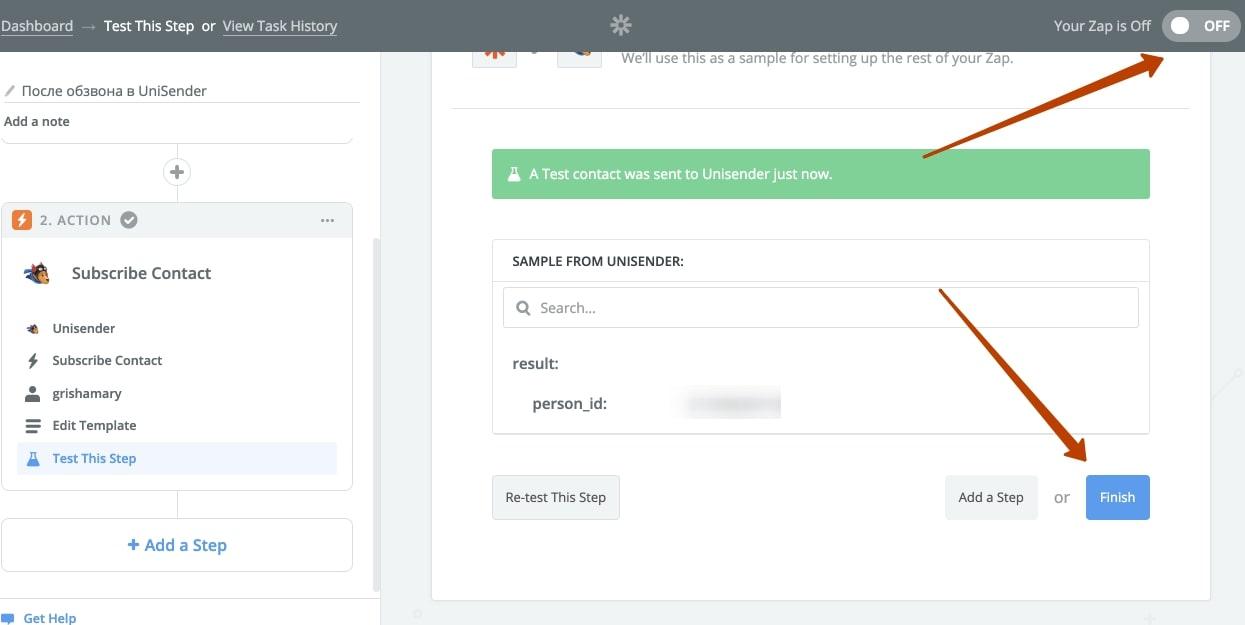The width and height of the screenshot is (1245, 625).
Task: Click the blue Finish button
Action: pos(1118,497)
